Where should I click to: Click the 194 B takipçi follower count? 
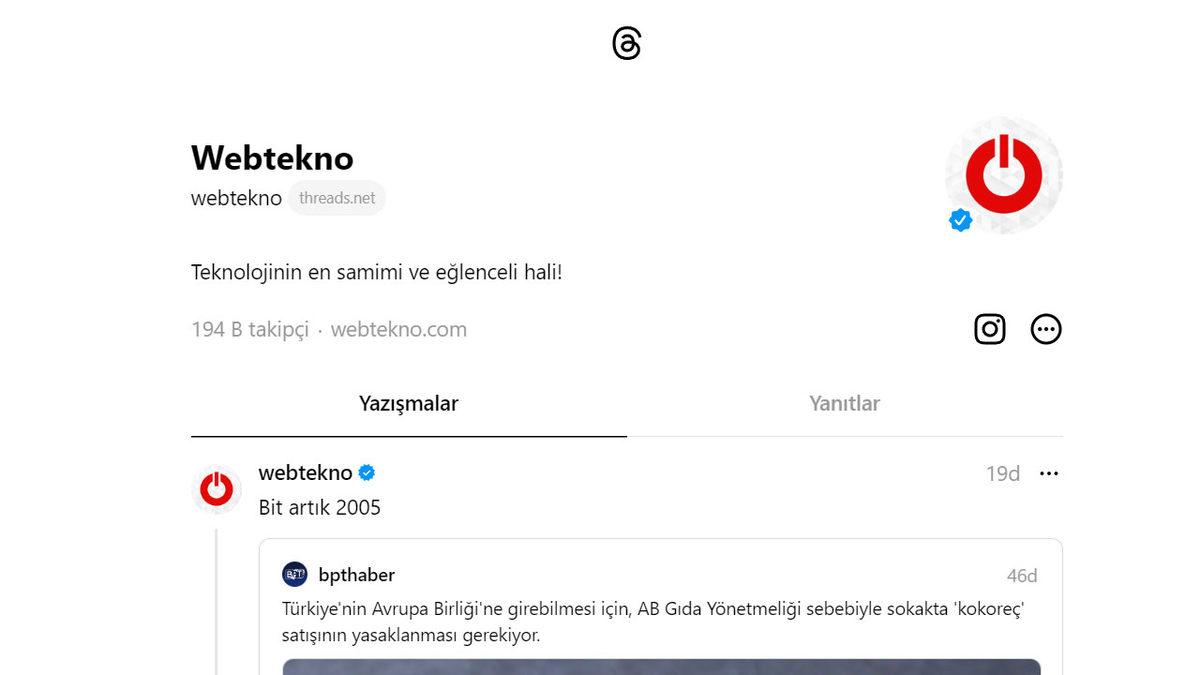tap(250, 329)
